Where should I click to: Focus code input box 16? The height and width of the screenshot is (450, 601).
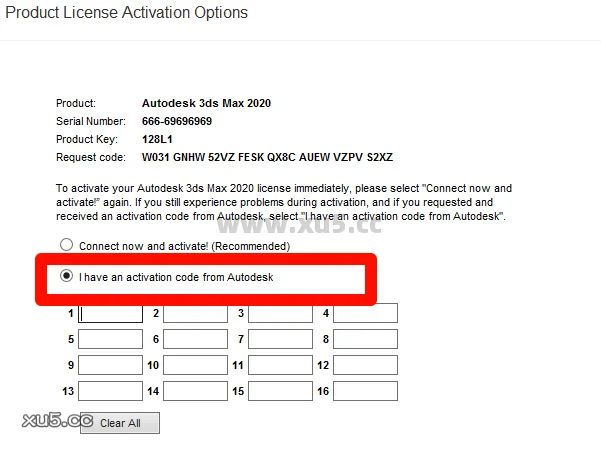(x=365, y=392)
